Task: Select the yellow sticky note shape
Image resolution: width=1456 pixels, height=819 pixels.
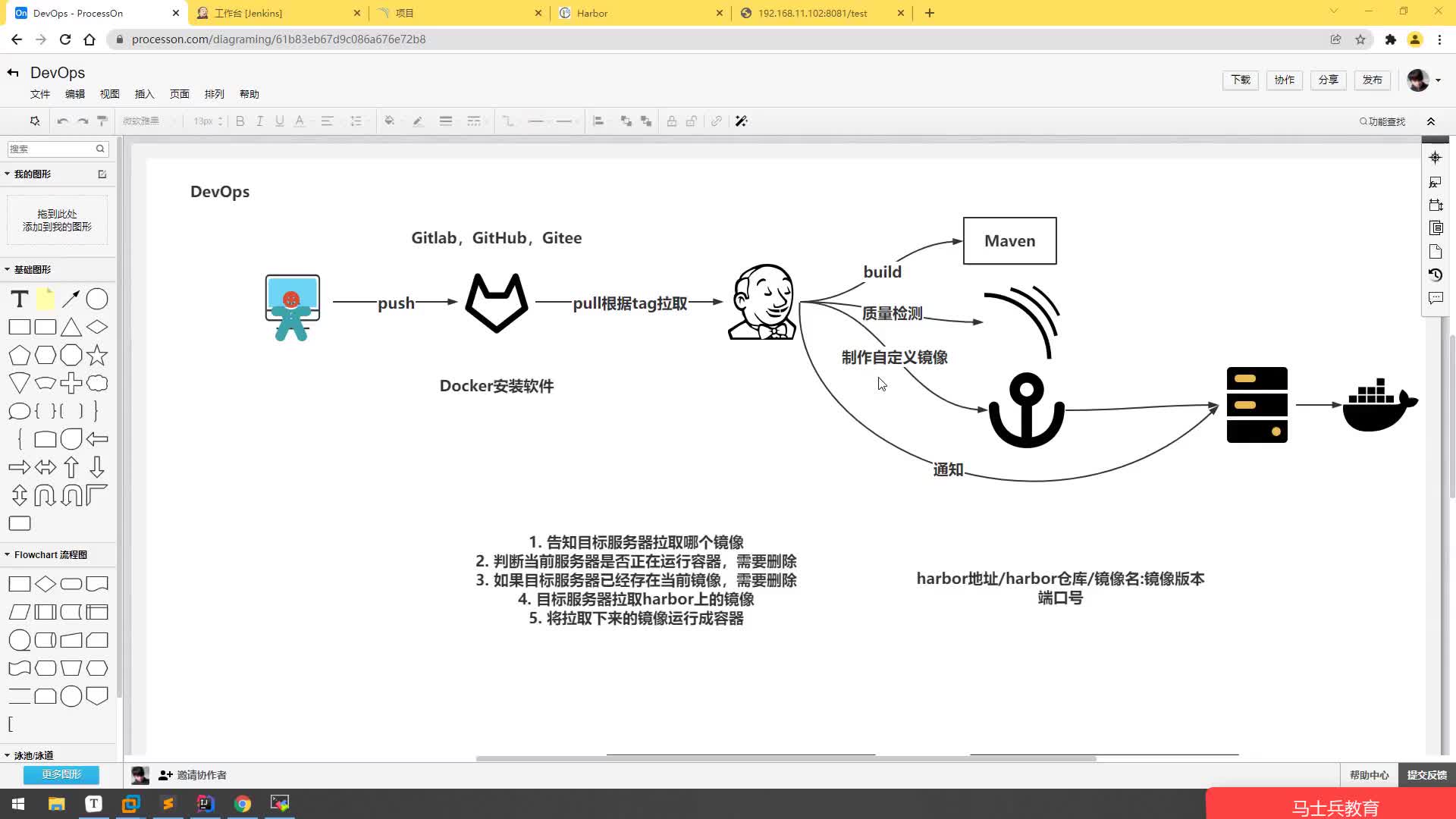Action: click(45, 299)
